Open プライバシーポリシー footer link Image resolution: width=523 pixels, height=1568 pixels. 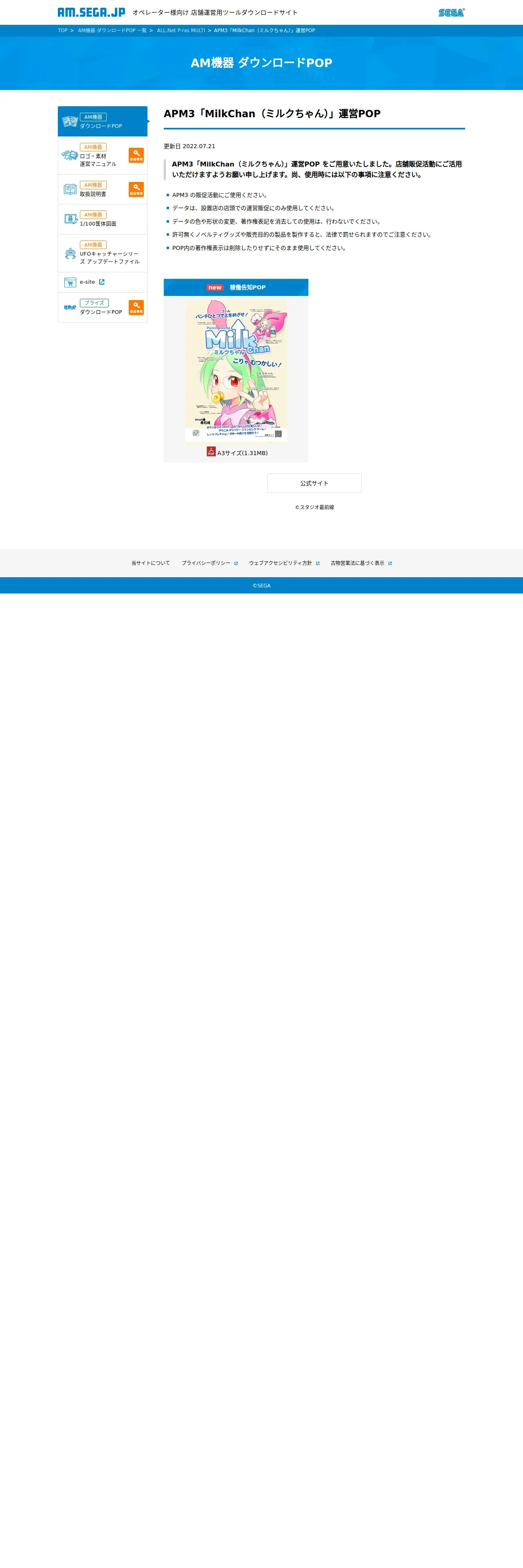coord(206,563)
